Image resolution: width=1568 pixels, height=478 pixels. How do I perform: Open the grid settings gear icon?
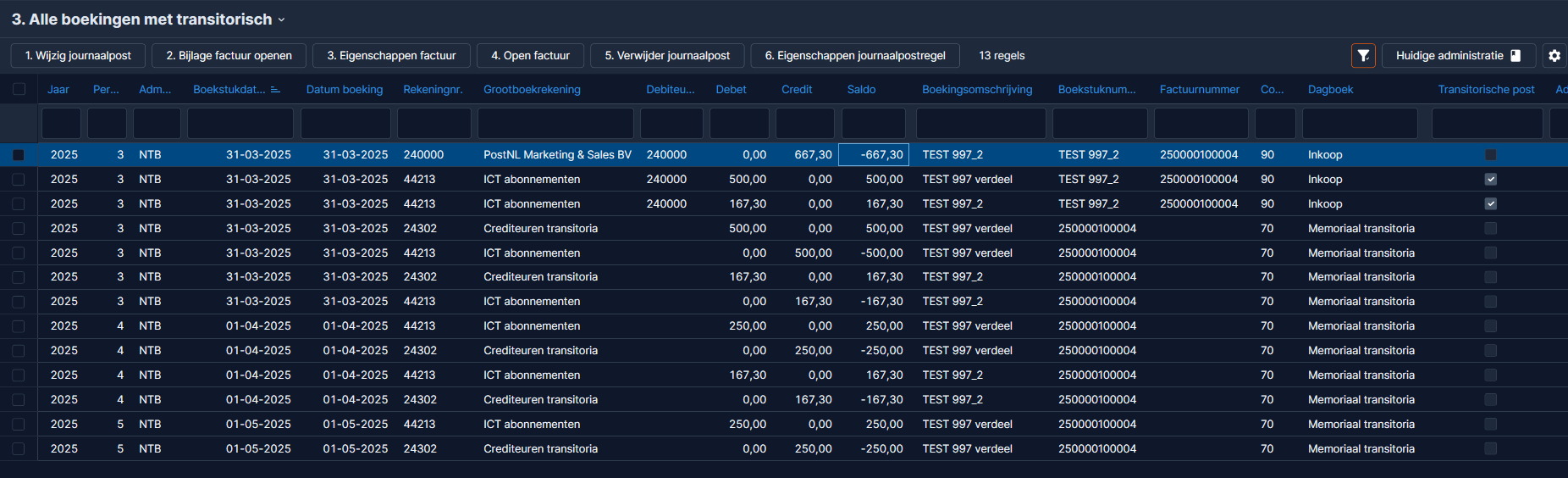(x=1554, y=56)
